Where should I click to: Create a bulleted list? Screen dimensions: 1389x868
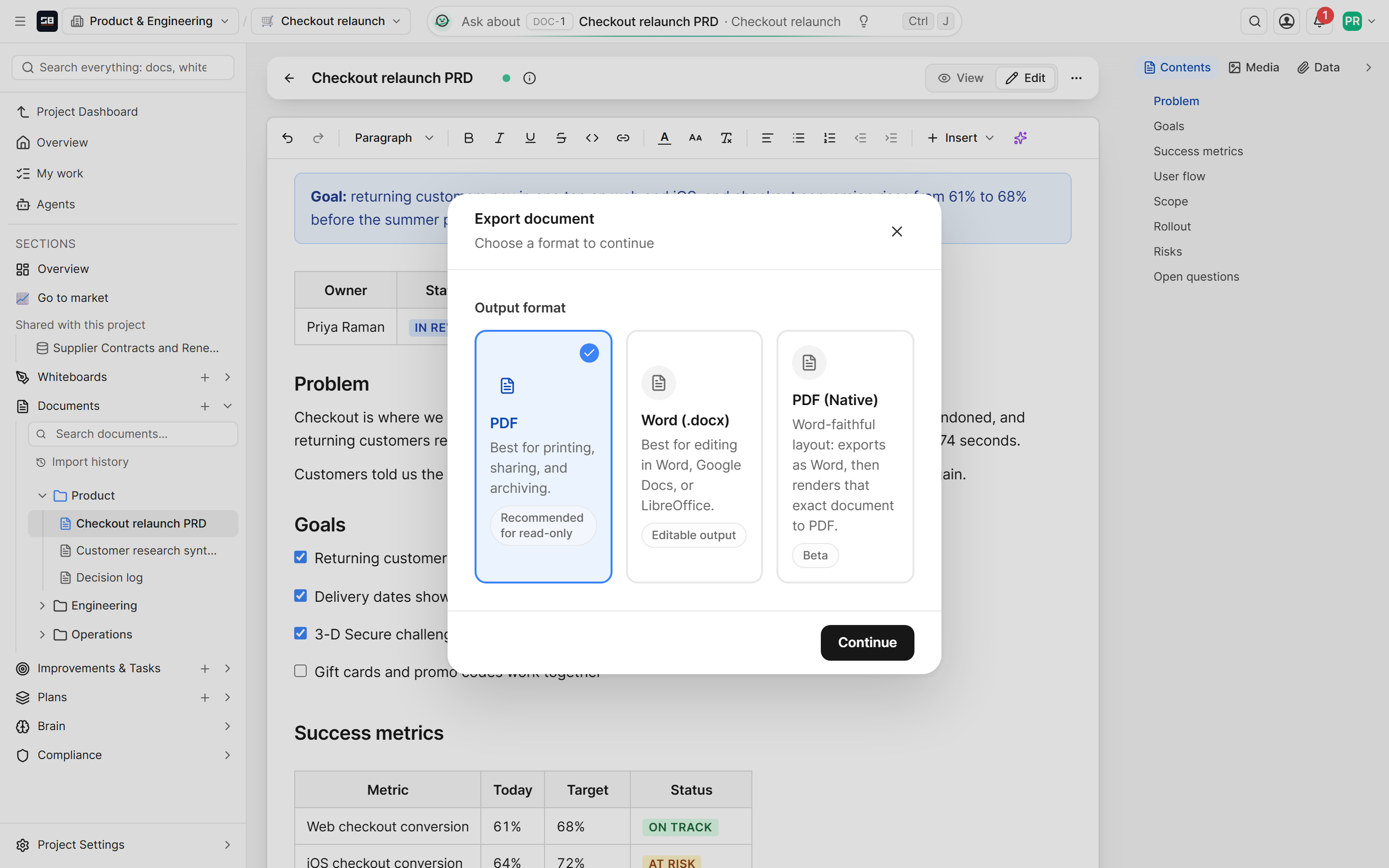coord(798,138)
